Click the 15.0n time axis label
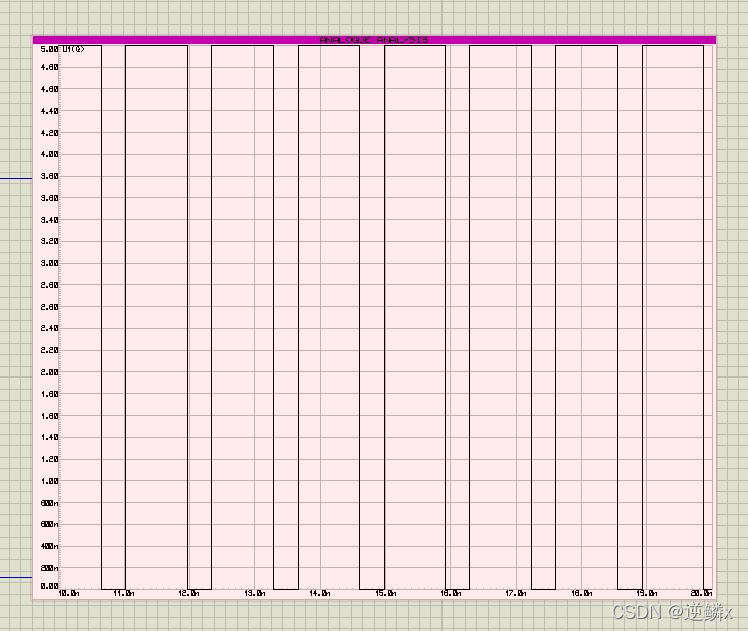The height and width of the screenshot is (631, 748). 385,593
